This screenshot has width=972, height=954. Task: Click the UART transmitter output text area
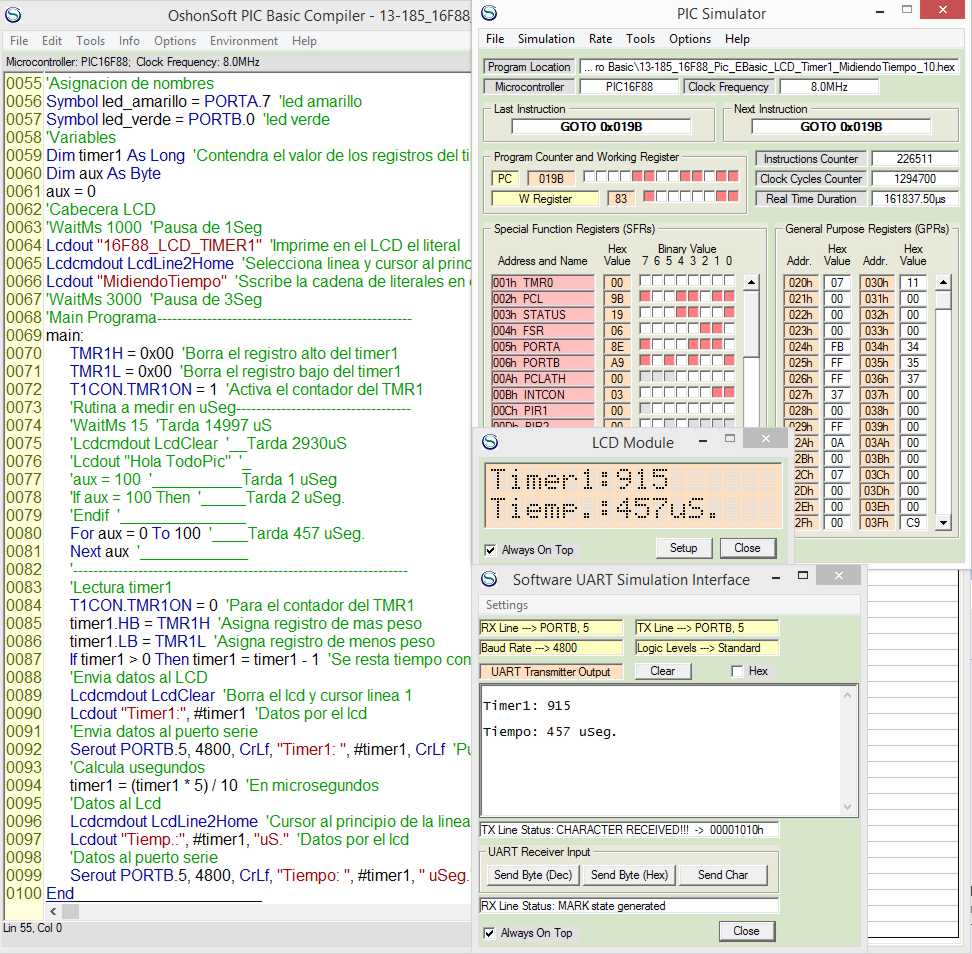(x=669, y=751)
